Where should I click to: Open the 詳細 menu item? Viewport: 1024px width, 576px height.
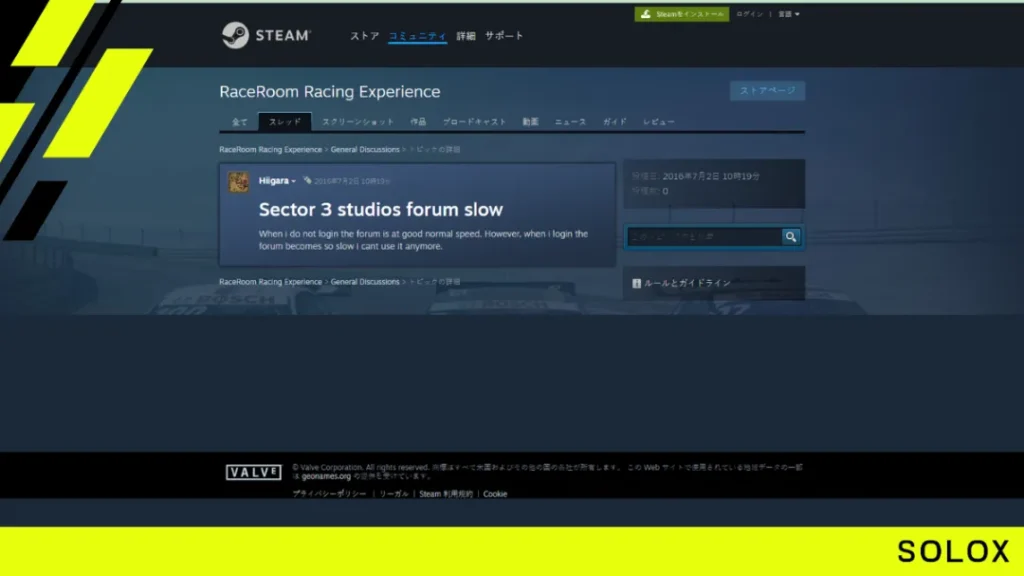pyautogui.click(x=466, y=36)
